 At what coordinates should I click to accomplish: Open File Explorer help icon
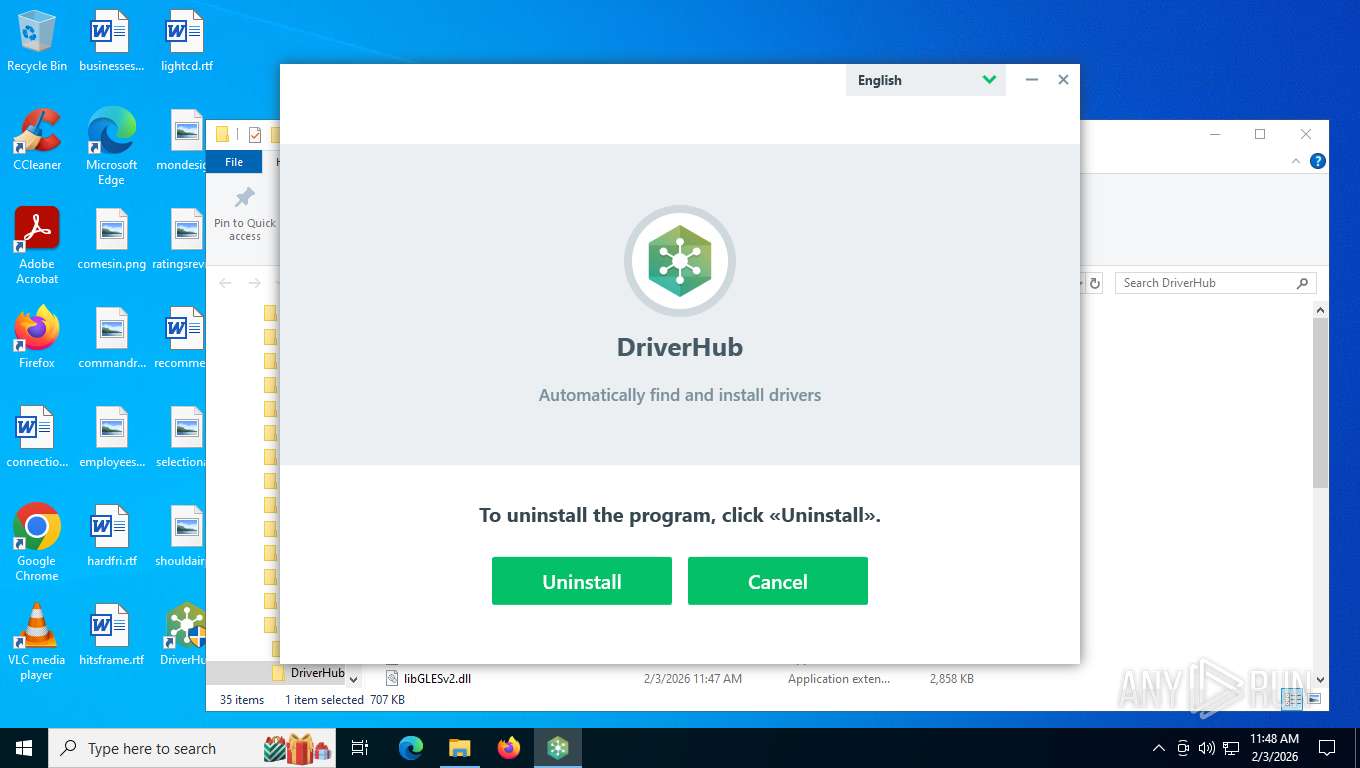pos(1318,161)
